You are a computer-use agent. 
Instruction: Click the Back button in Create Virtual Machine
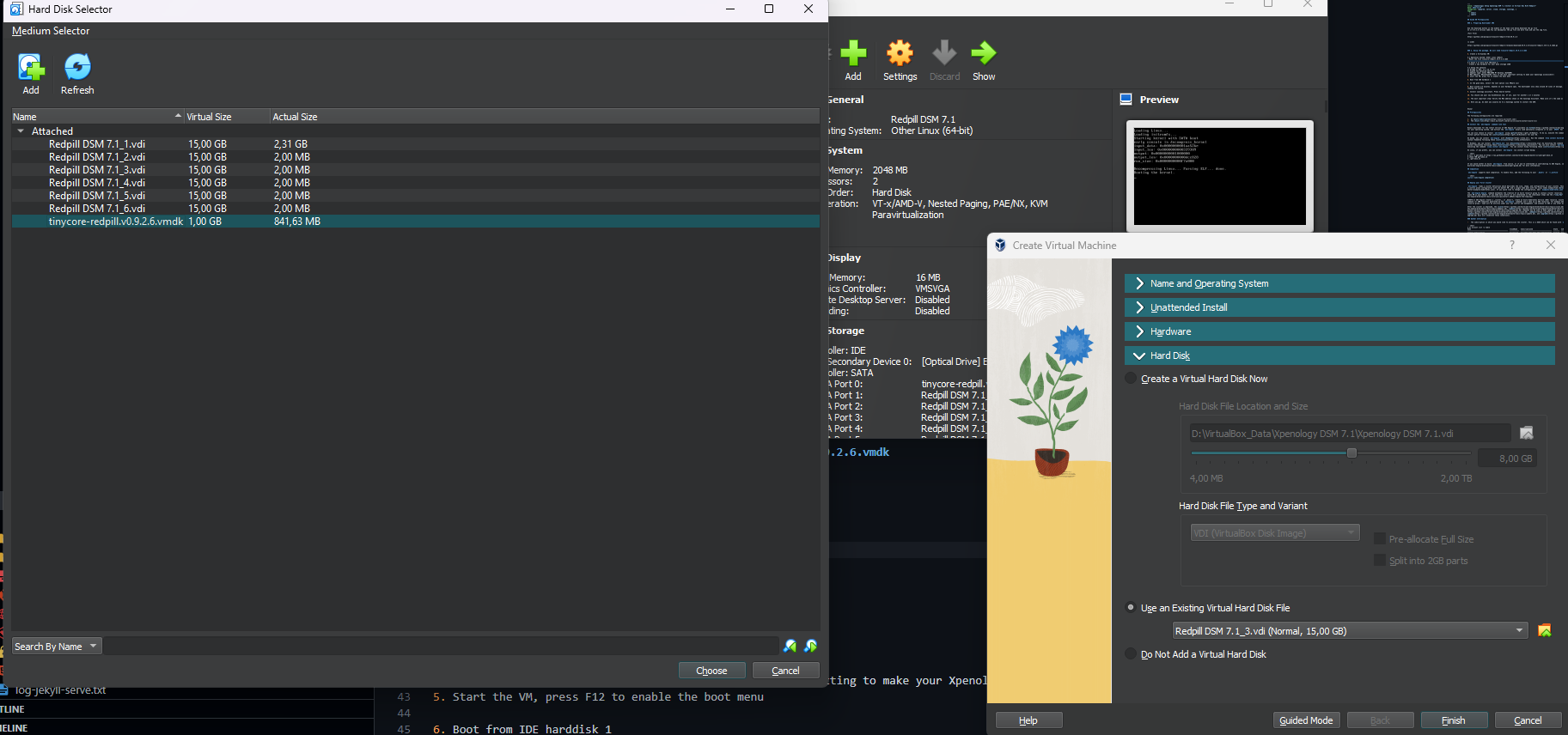pos(1380,720)
